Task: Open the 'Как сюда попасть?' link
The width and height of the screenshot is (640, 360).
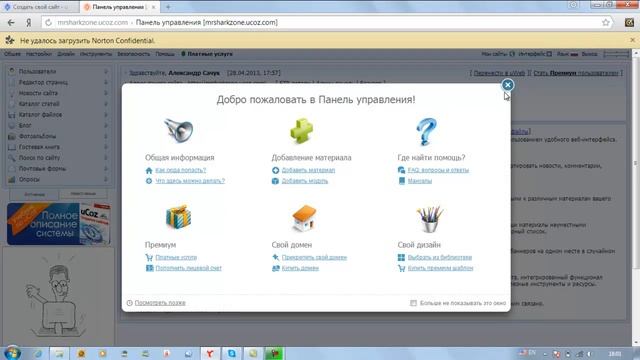Action: tap(180, 170)
